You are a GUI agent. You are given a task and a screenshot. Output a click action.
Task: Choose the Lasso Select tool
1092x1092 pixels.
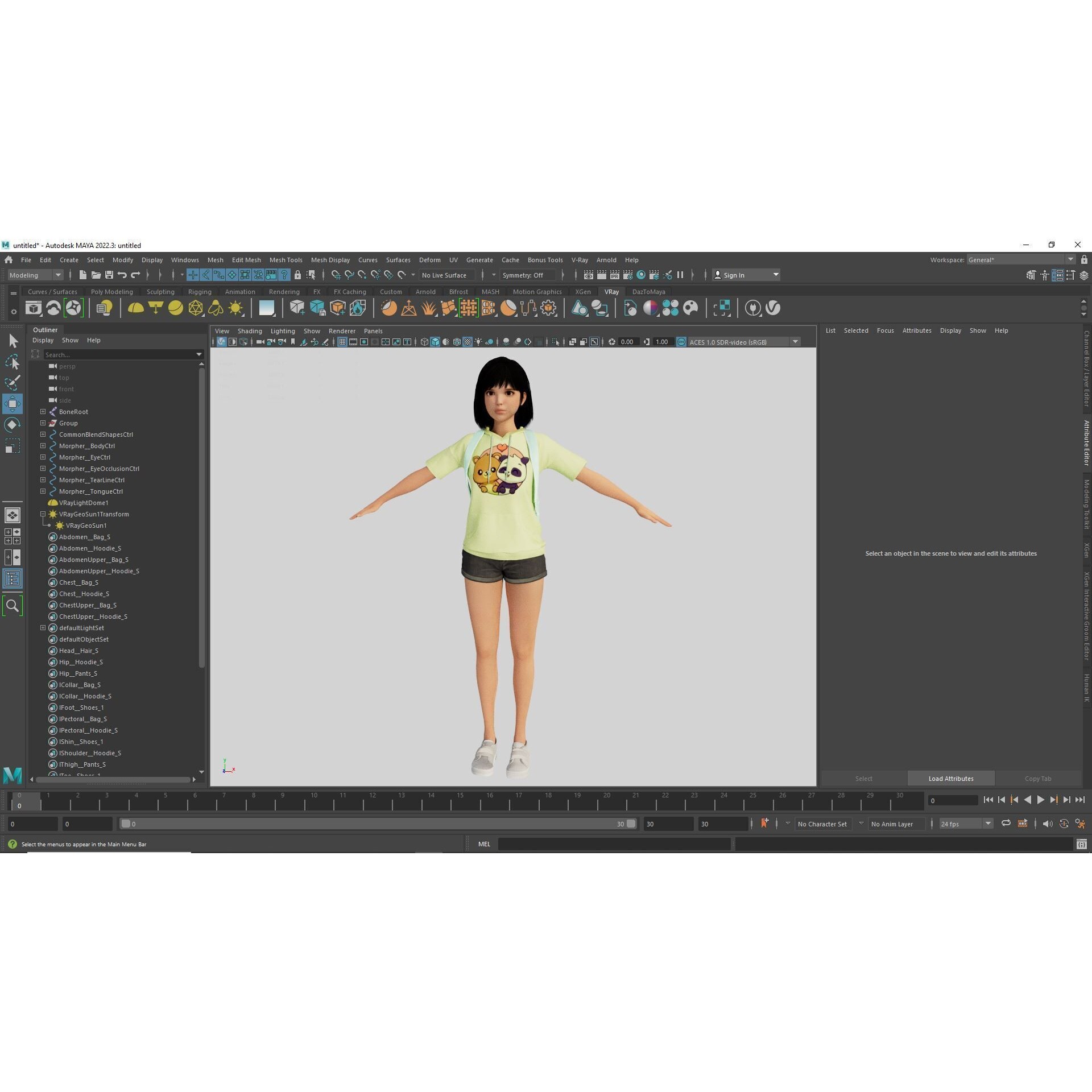pos(13,362)
